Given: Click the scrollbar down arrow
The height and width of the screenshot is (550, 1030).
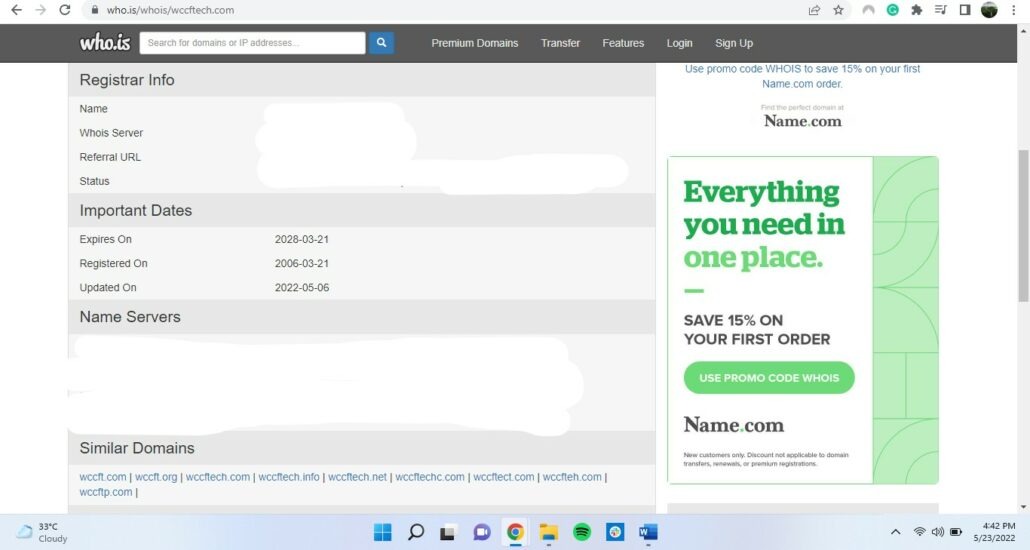Looking at the screenshot, I should click(1023, 507).
